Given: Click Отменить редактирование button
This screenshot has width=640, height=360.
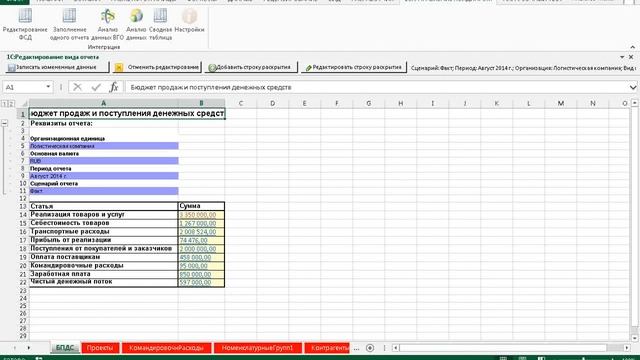Looking at the screenshot, I should (x=157, y=67).
